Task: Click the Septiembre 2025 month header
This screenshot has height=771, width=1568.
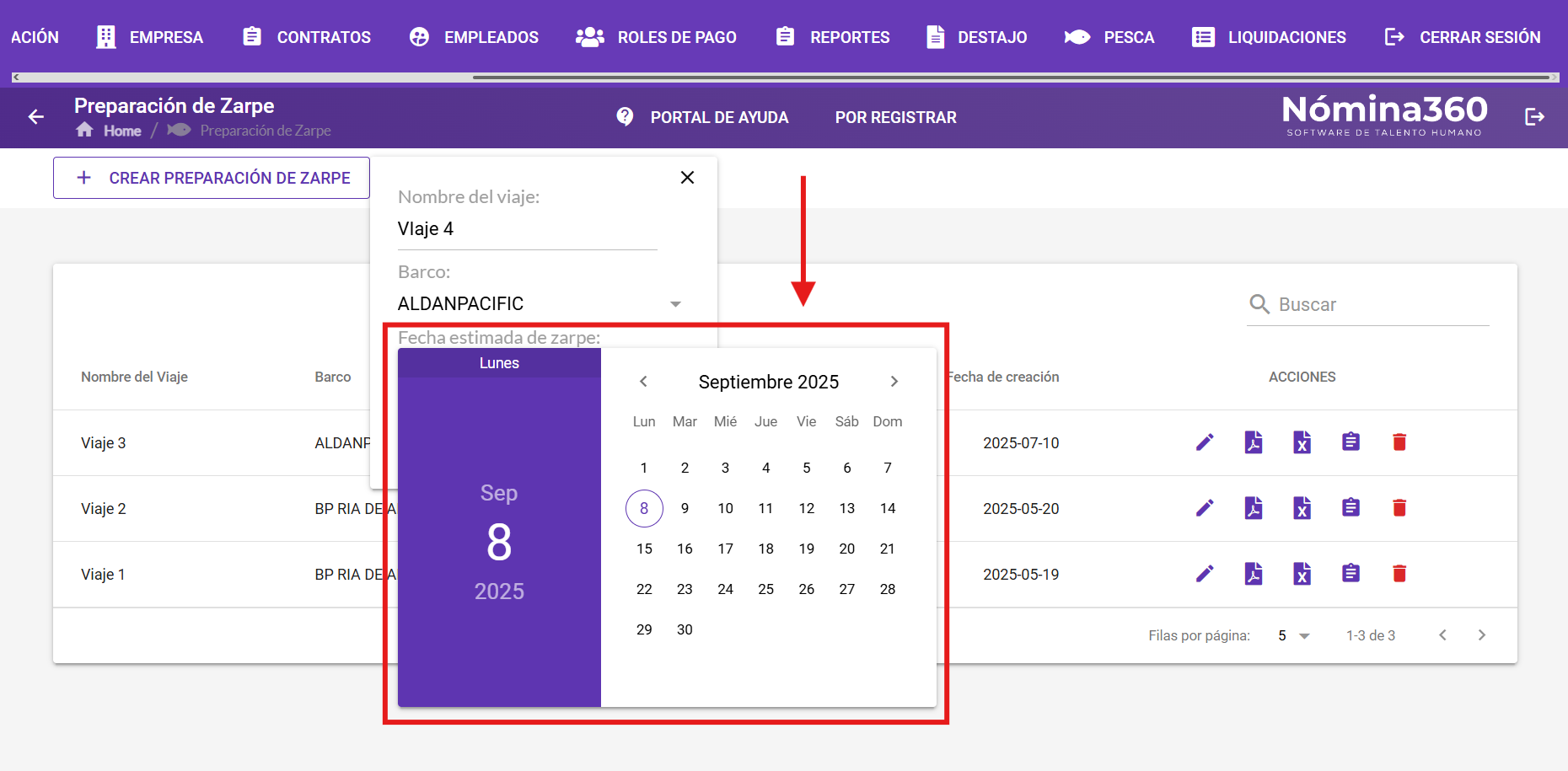Action: tap(769, 382)
